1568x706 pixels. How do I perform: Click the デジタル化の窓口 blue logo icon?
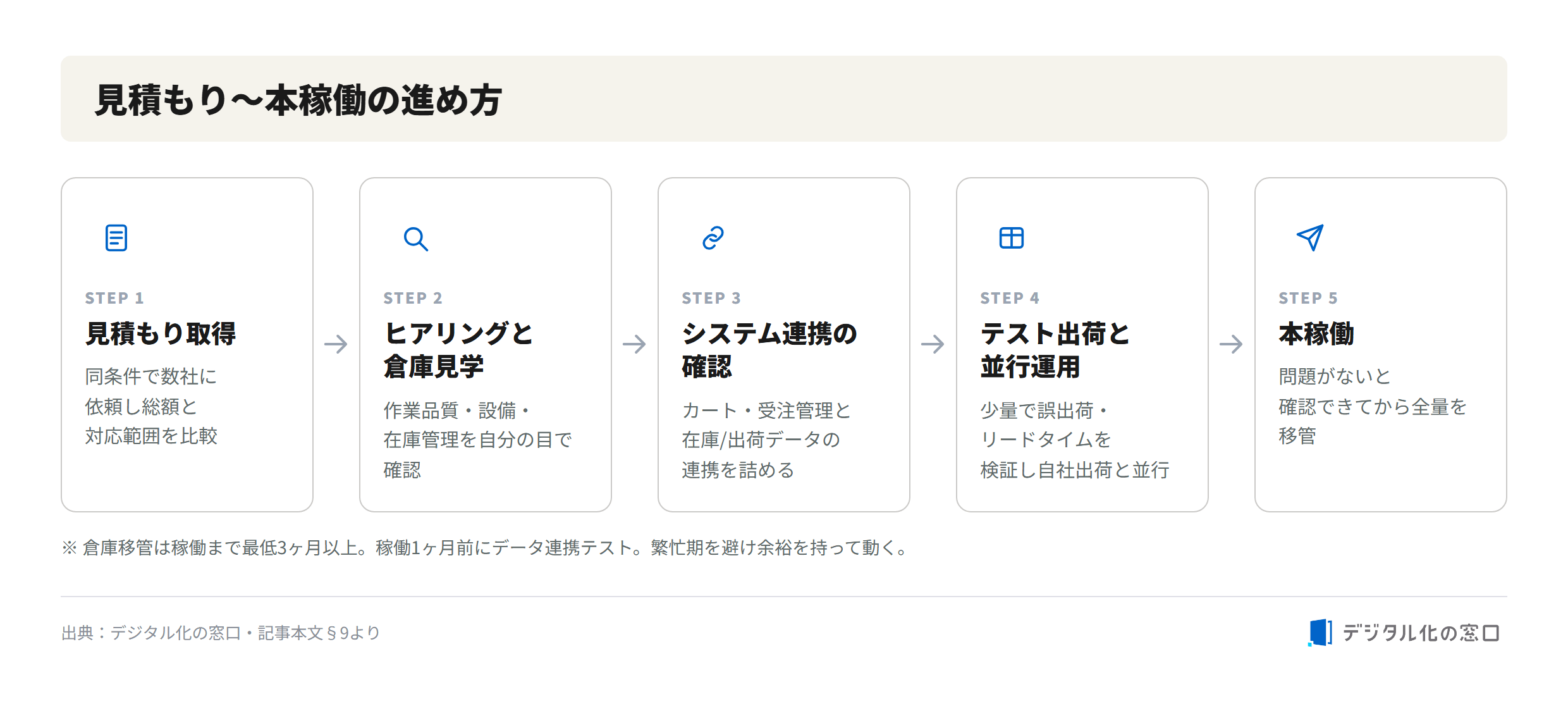tap(1320, 633)
